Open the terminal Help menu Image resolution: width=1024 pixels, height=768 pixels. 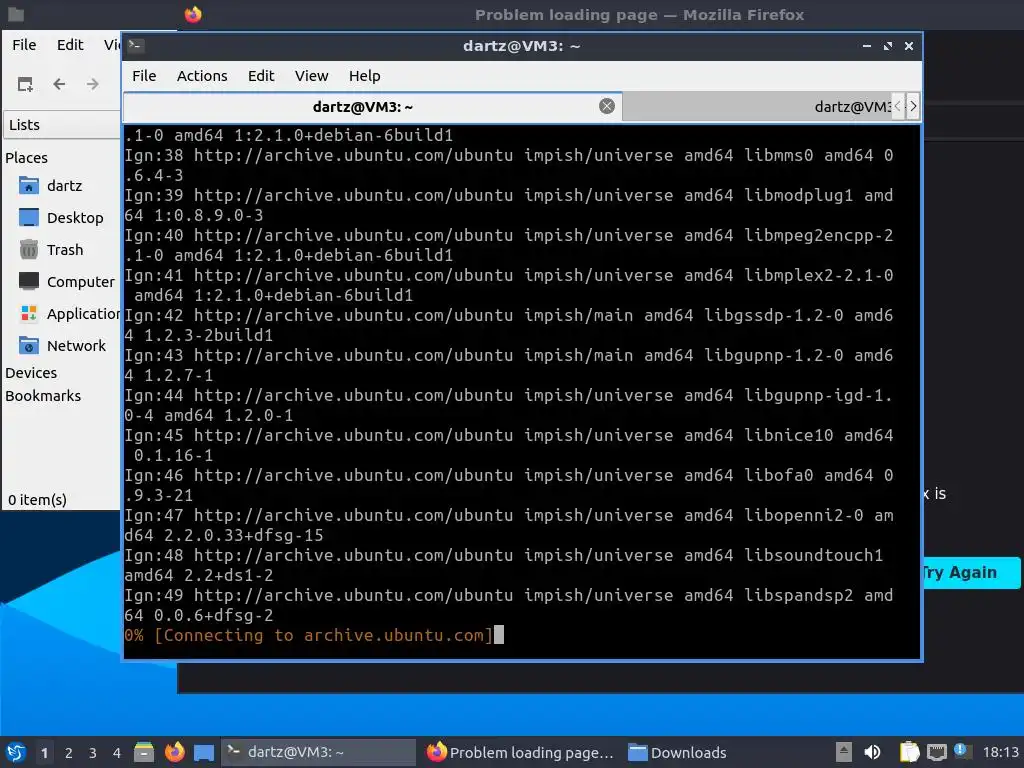[x=364, y=76]
